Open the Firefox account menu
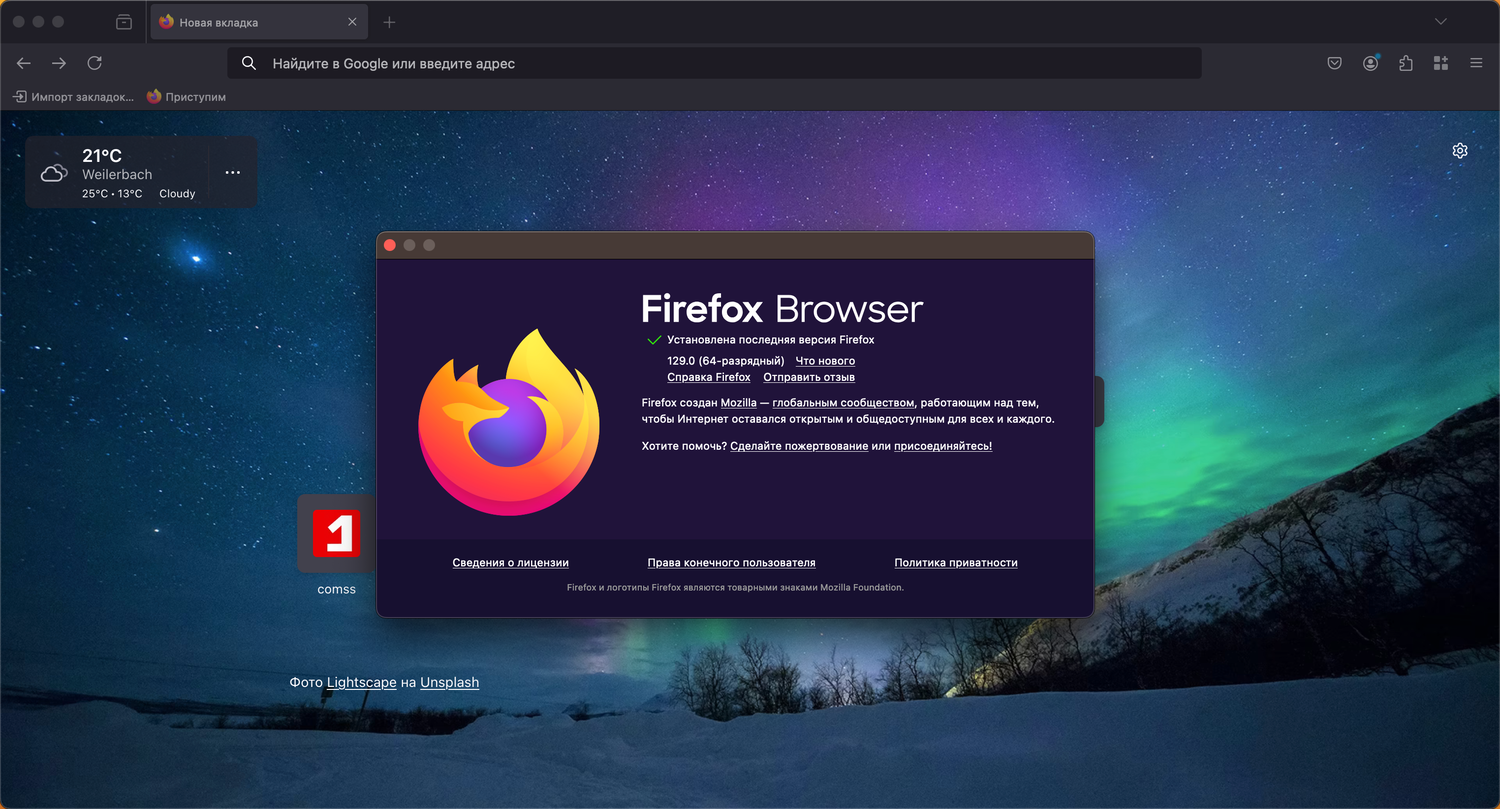1500x809 pixels. [1370, 63]
